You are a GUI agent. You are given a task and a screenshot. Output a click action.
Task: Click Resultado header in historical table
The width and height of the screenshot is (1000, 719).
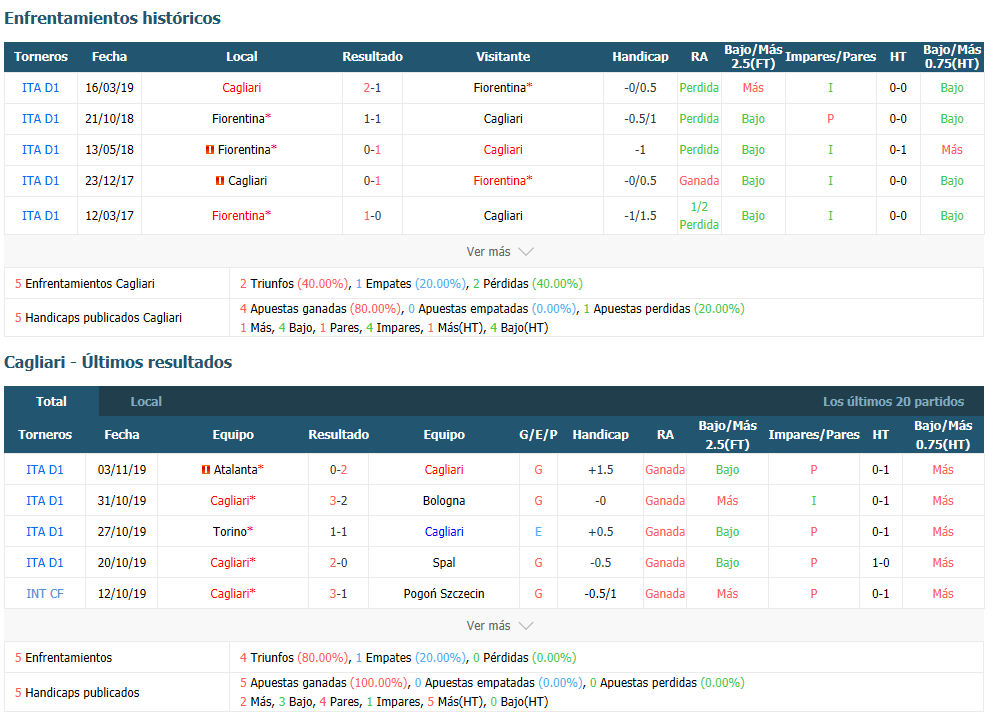(x=372, y=57)
